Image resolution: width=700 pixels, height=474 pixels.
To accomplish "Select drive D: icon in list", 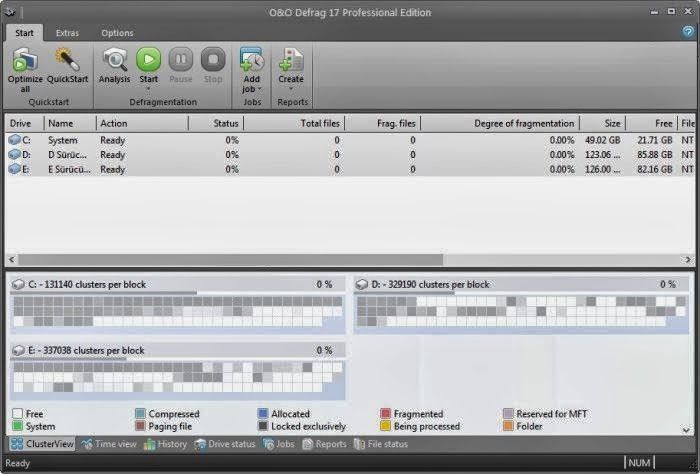I will tap(15, 155).
